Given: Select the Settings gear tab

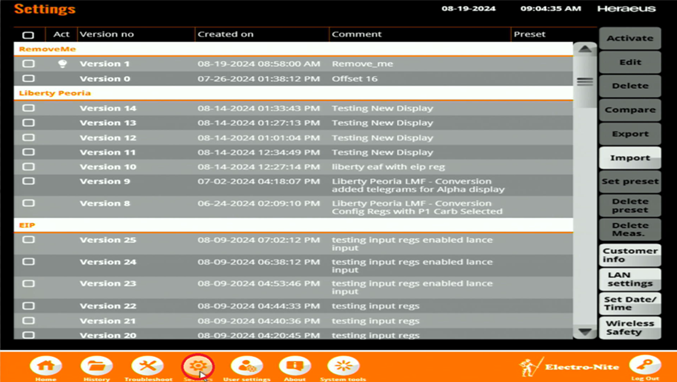Looking at the screenshot, I should [x=198, y=366].
